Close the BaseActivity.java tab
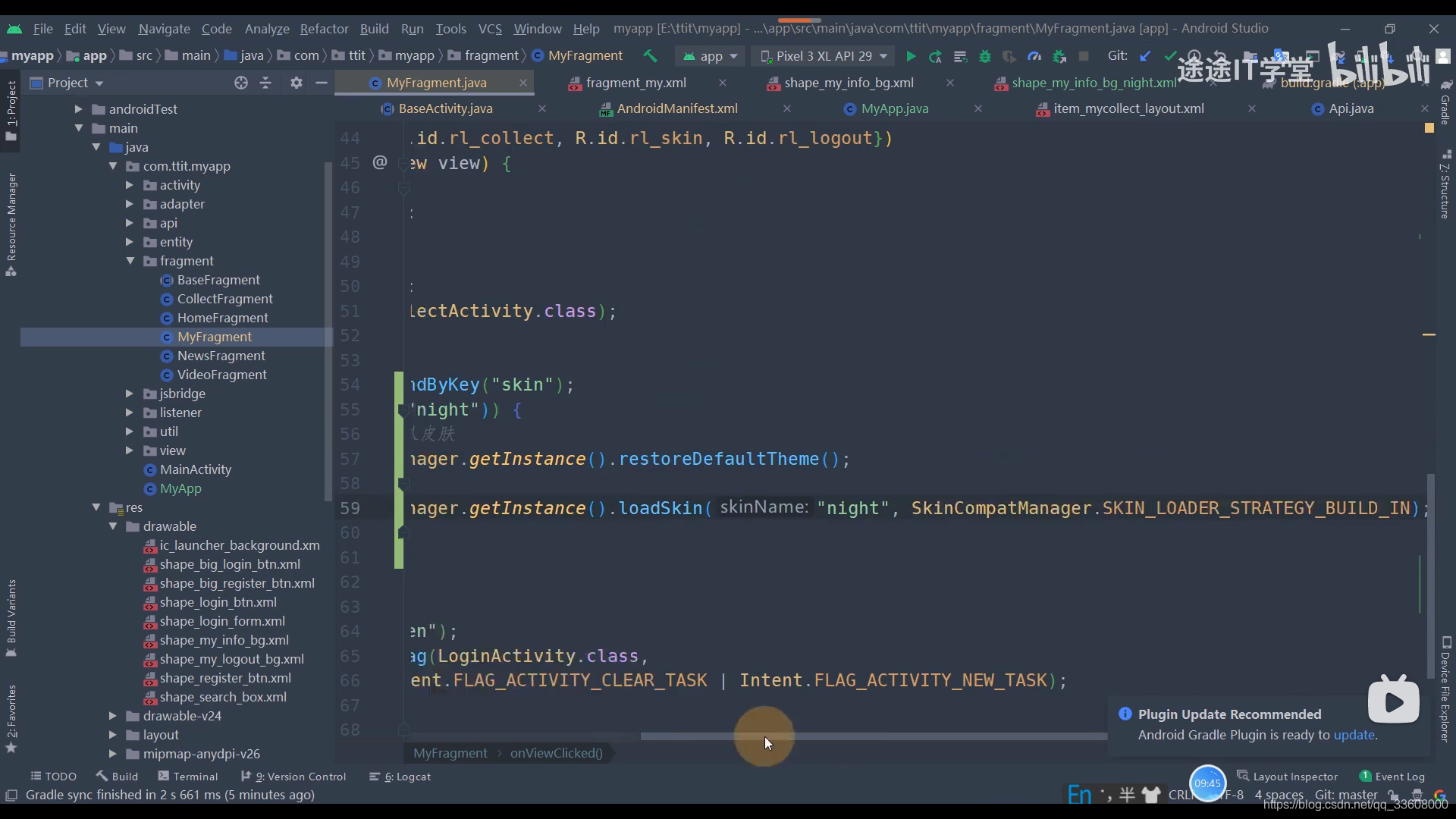 tap(542, 108)
